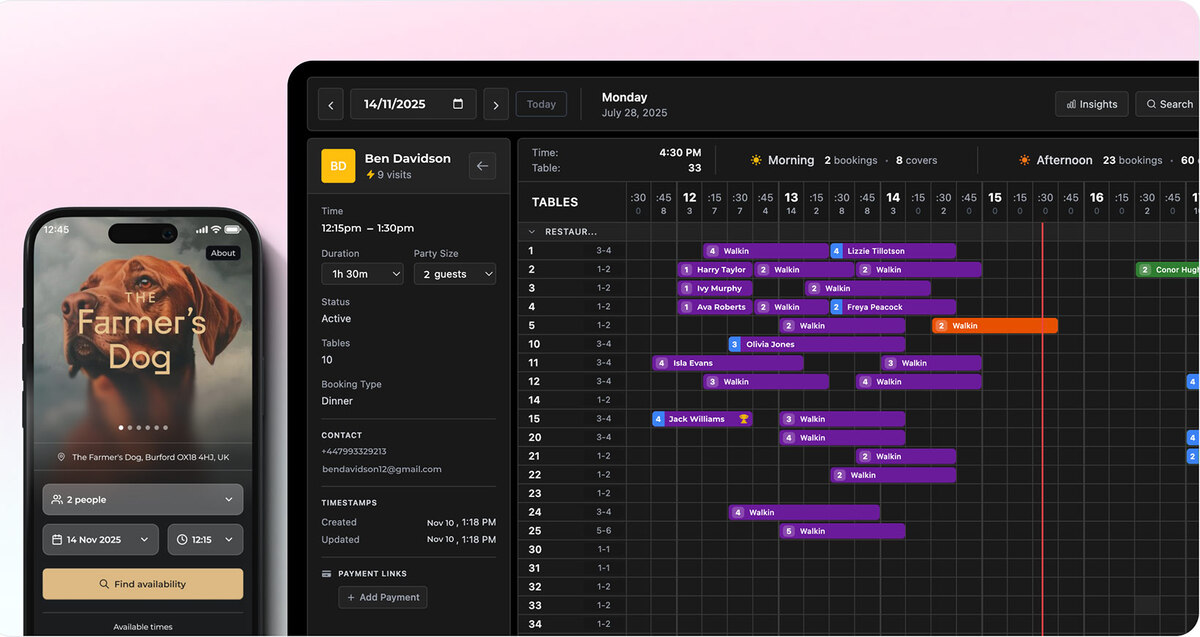Open the Party Size 2 guests dropdown
The image size is (1200, 637).
pos(454,274)
